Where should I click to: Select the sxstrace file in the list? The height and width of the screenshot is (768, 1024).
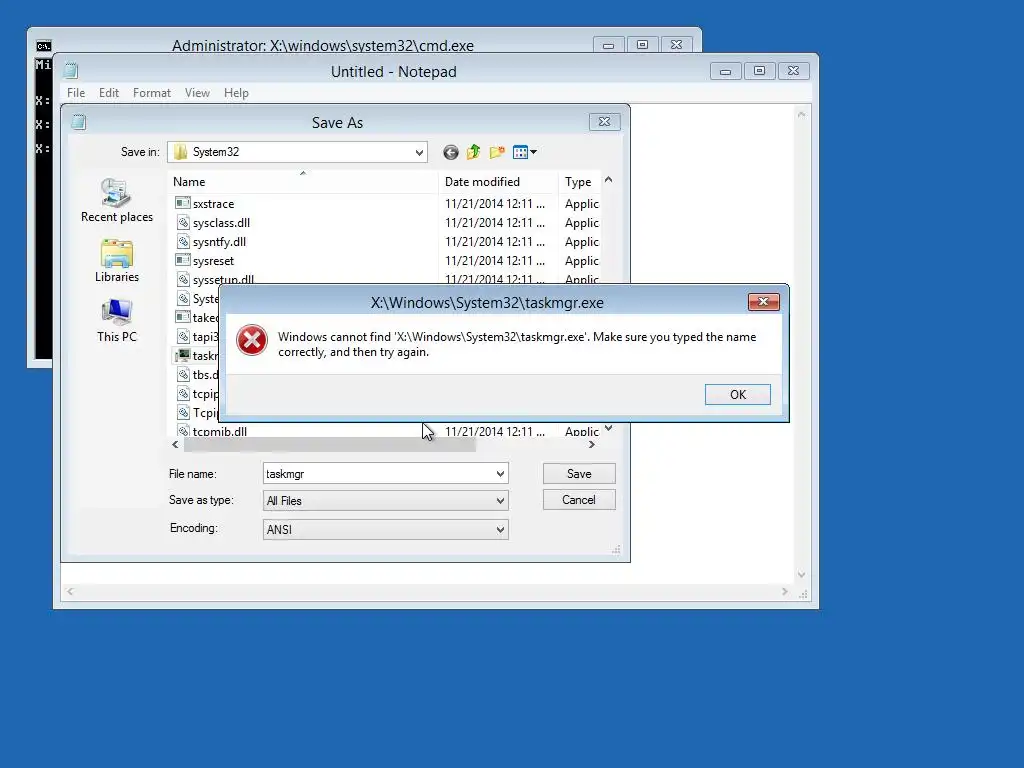pyautogui.click(x=214, y=204)
